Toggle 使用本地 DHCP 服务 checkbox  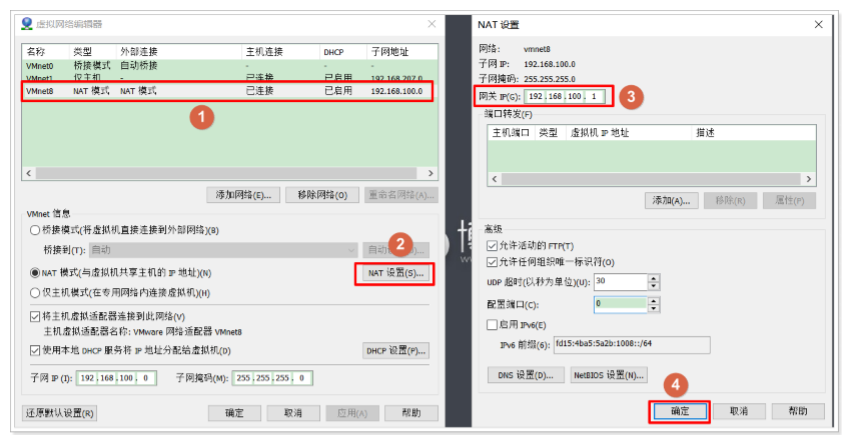pyautogui.click(x=35, y=350)
